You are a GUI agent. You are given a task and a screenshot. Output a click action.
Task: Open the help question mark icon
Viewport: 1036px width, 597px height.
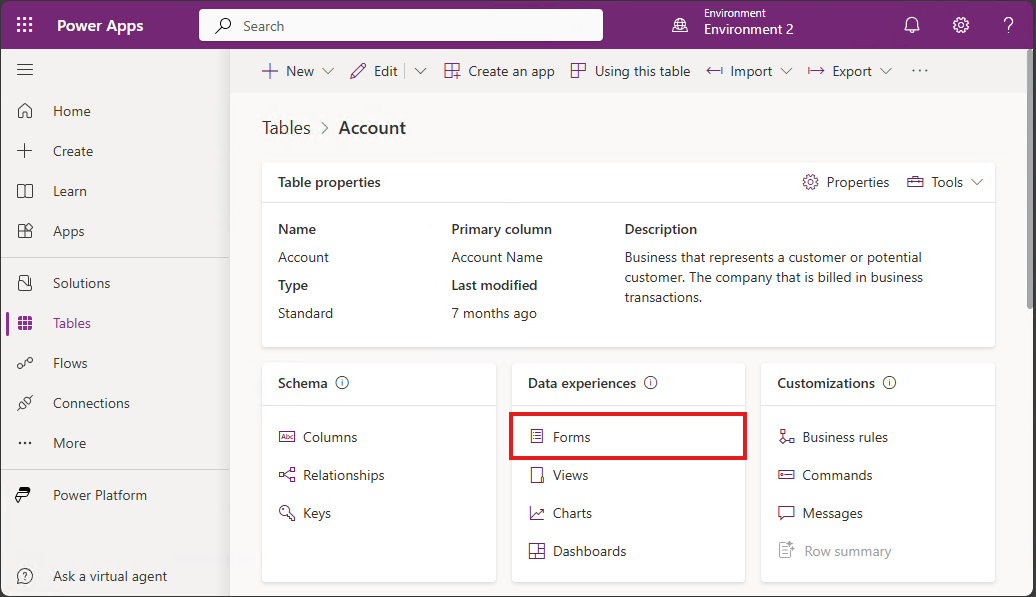coord(1008,26)
